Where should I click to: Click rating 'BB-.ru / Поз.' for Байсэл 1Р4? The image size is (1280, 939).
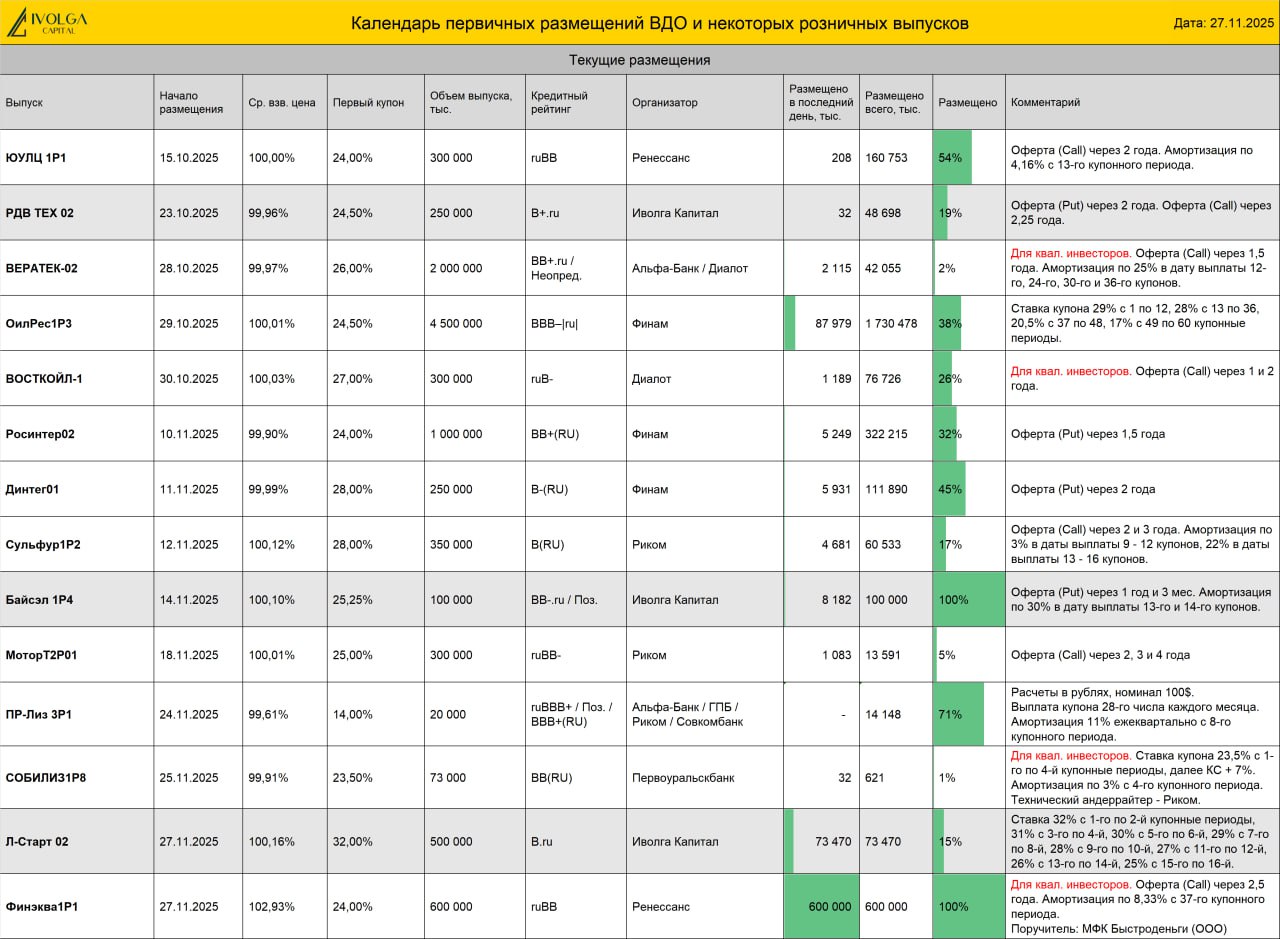[564, 600]
